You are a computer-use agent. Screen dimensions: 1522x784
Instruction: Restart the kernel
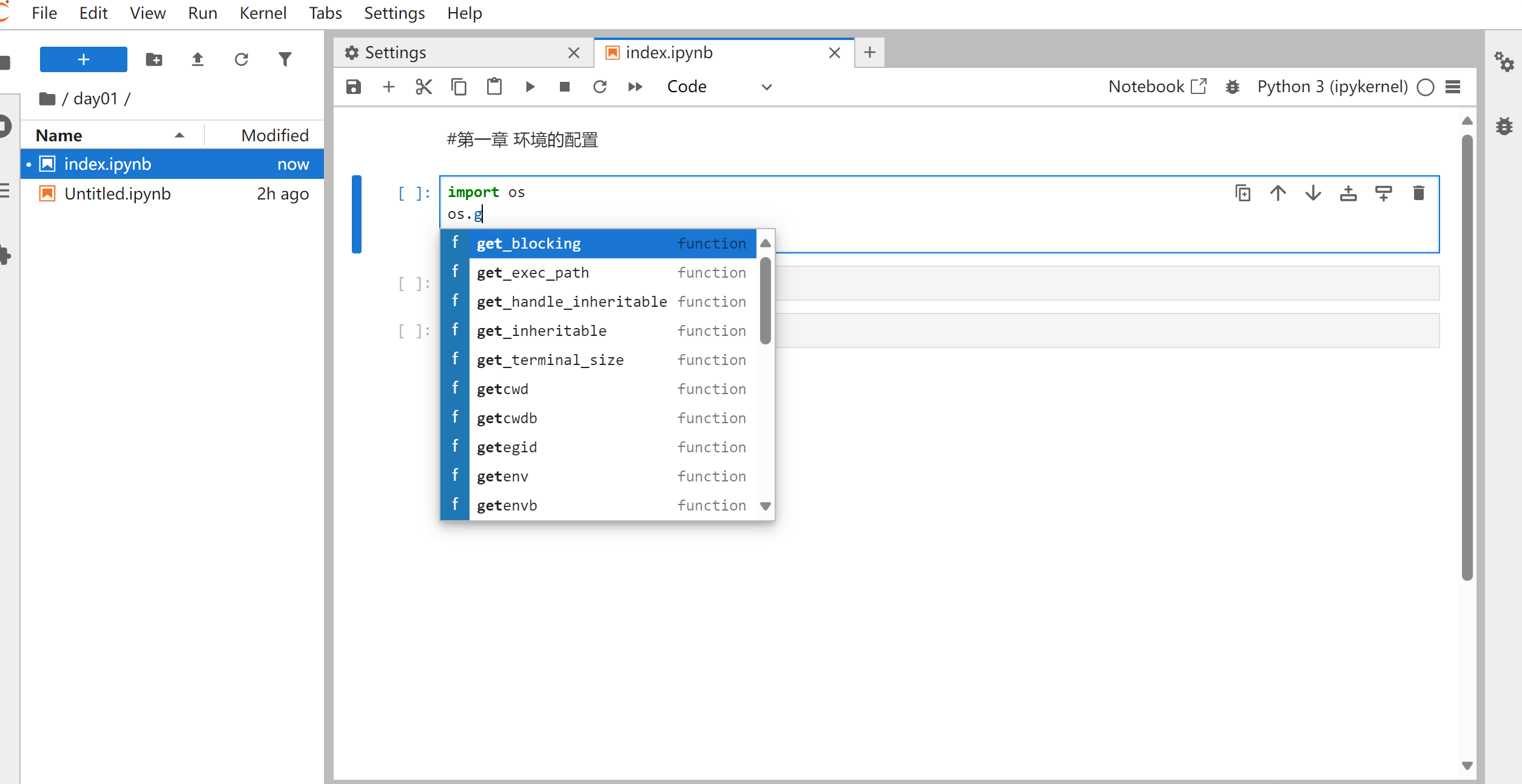click(x=600, y=87)
